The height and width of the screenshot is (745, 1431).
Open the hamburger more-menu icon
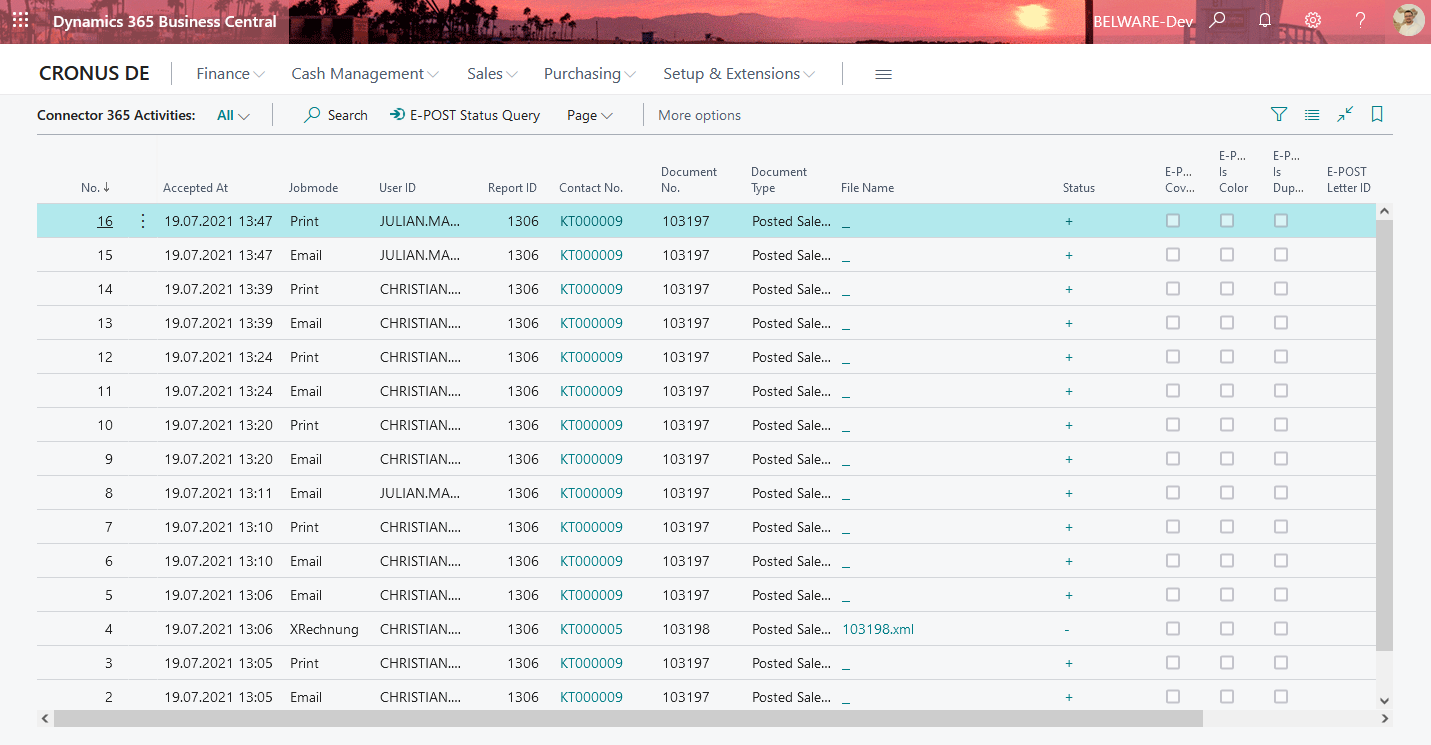point(883,74)
